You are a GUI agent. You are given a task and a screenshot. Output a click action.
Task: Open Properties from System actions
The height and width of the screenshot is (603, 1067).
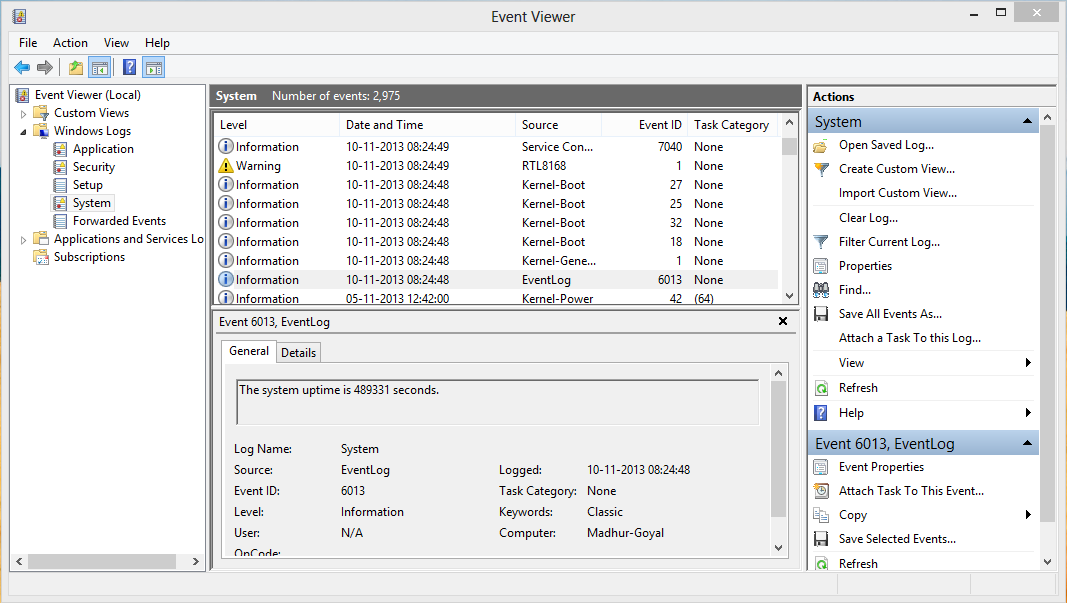pyautogui.click(x=865, y=266)
